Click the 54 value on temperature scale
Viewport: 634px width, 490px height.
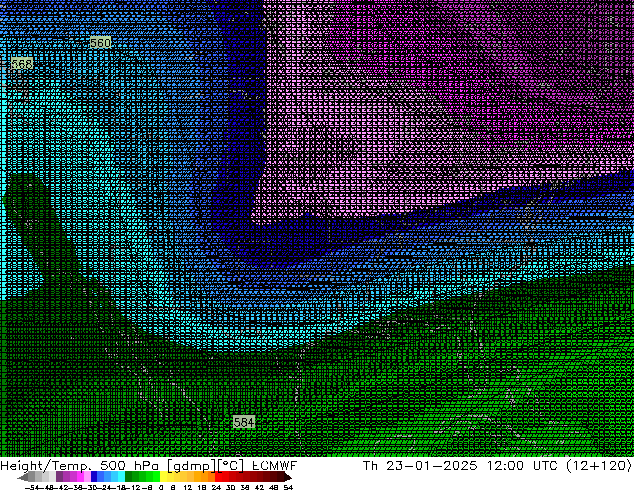(x=288, y=487)
